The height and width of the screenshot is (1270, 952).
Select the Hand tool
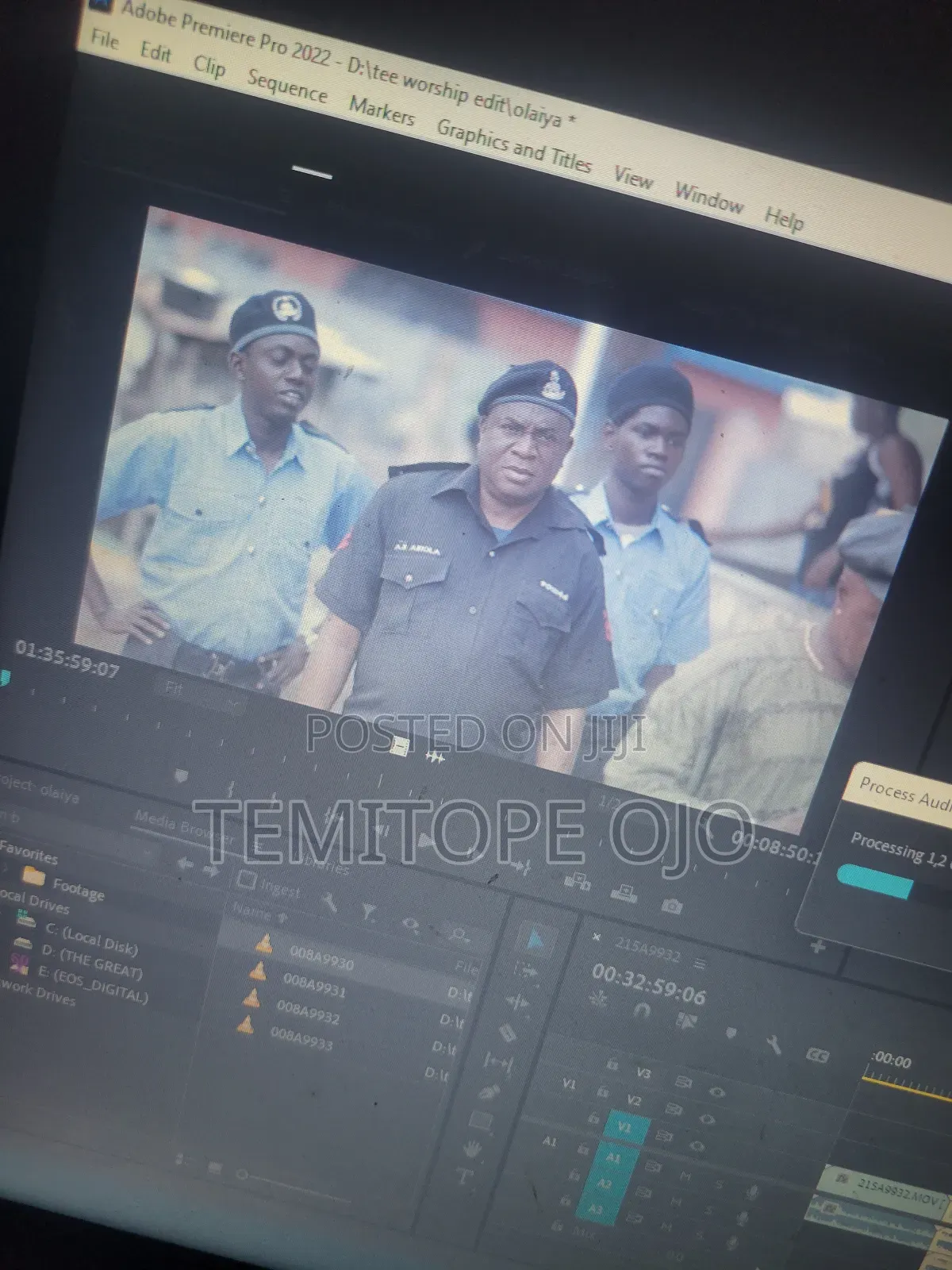[x=474, y=1149]
